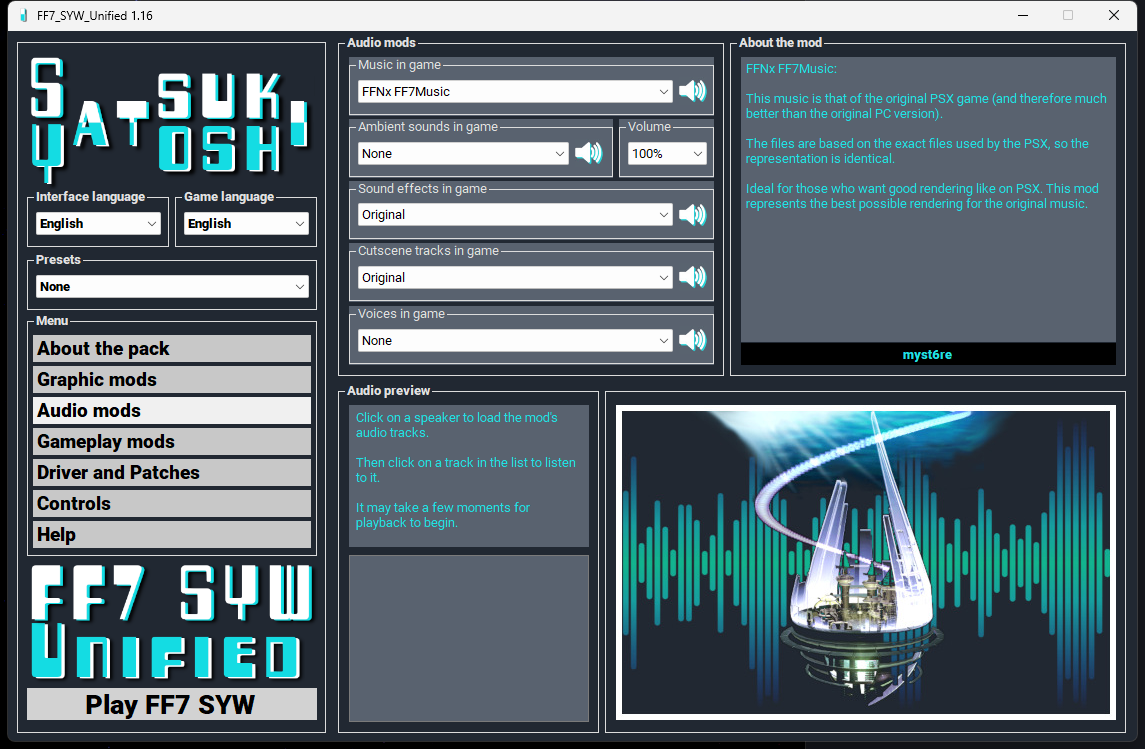
Task: Open the Sound effects in game dropdown
Action: pyautogui.click(x=515, y=215)
